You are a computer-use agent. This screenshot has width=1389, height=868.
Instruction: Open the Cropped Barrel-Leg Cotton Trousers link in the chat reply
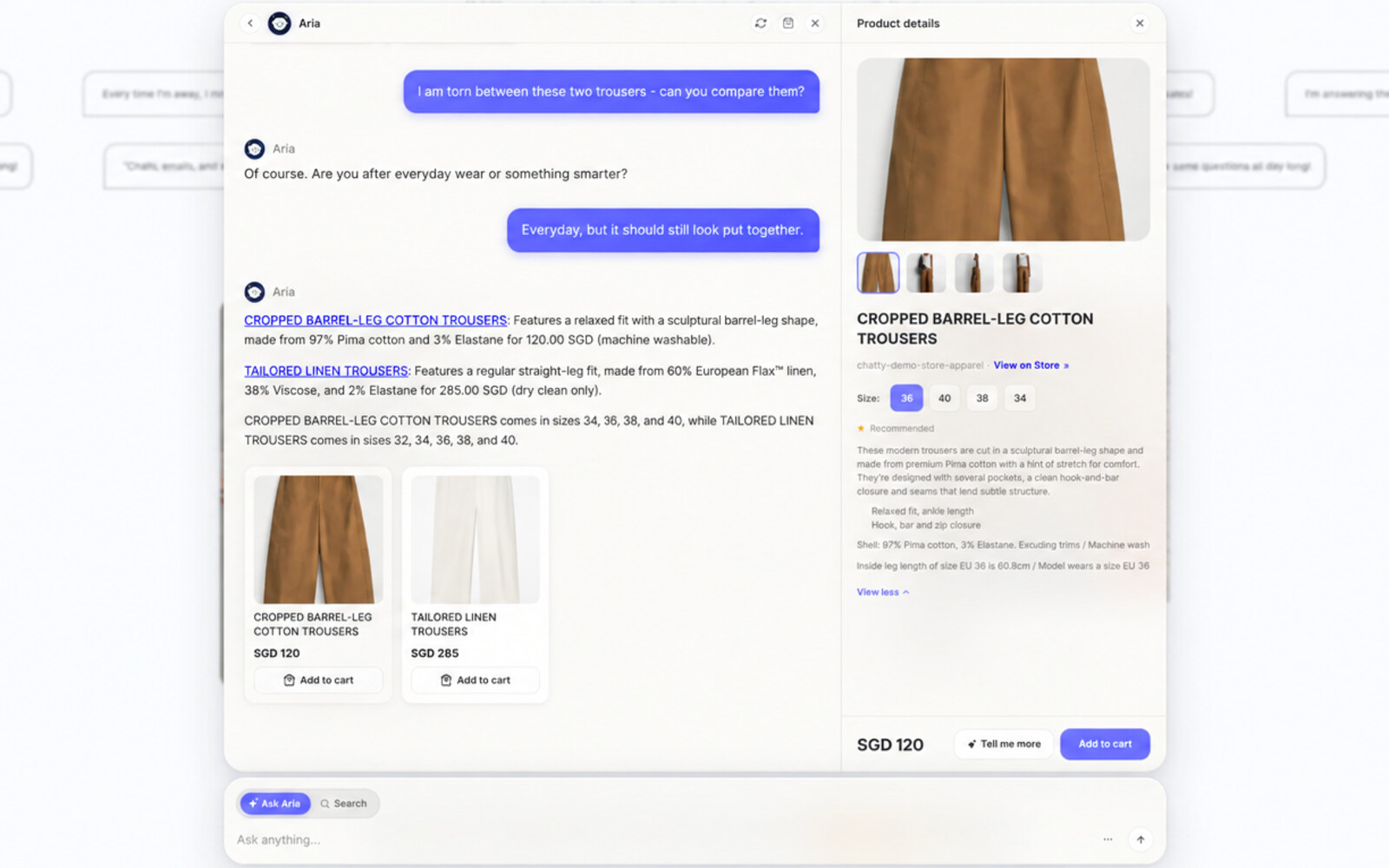pos(375,320)
